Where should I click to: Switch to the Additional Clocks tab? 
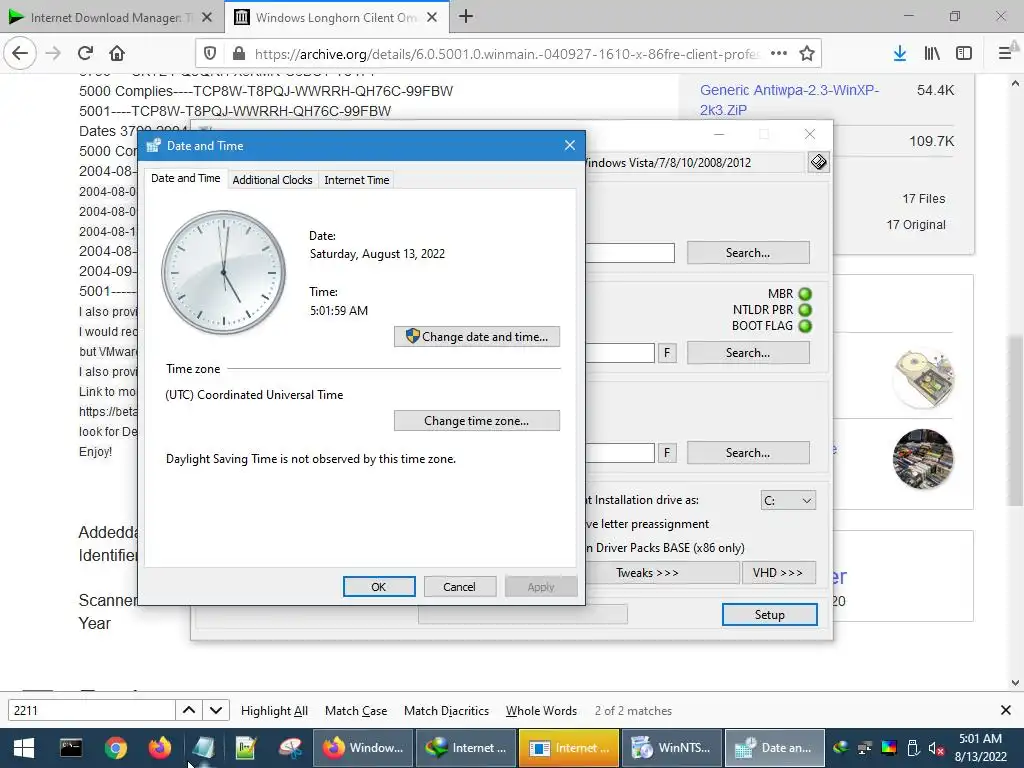tap(272, 180)
